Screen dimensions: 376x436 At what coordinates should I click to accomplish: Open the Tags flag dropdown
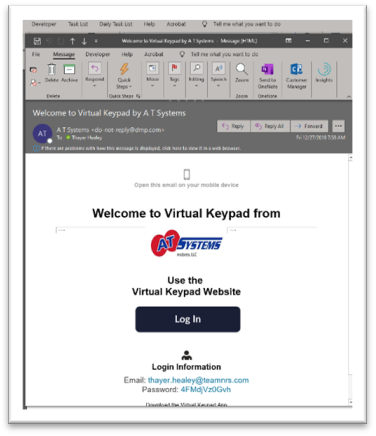[174, 75]
